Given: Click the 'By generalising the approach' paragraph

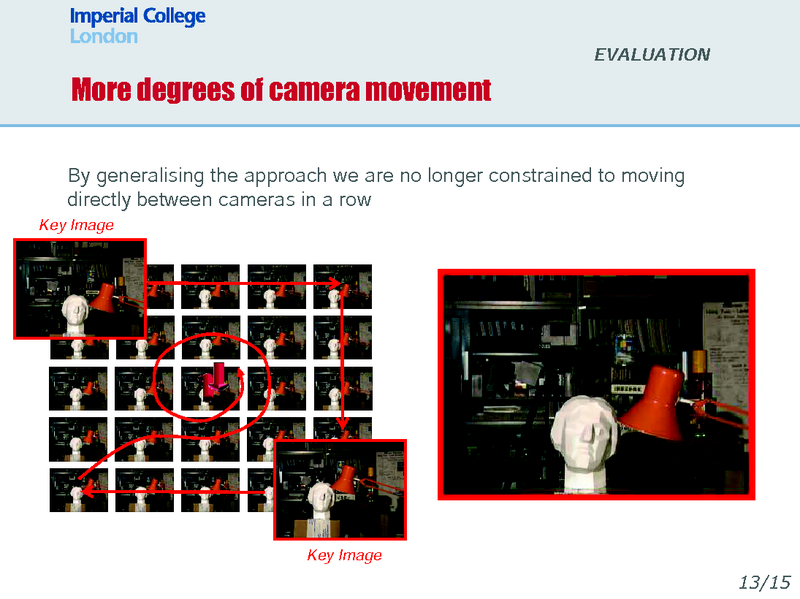Looking at the screenshot, I should 375,187.
